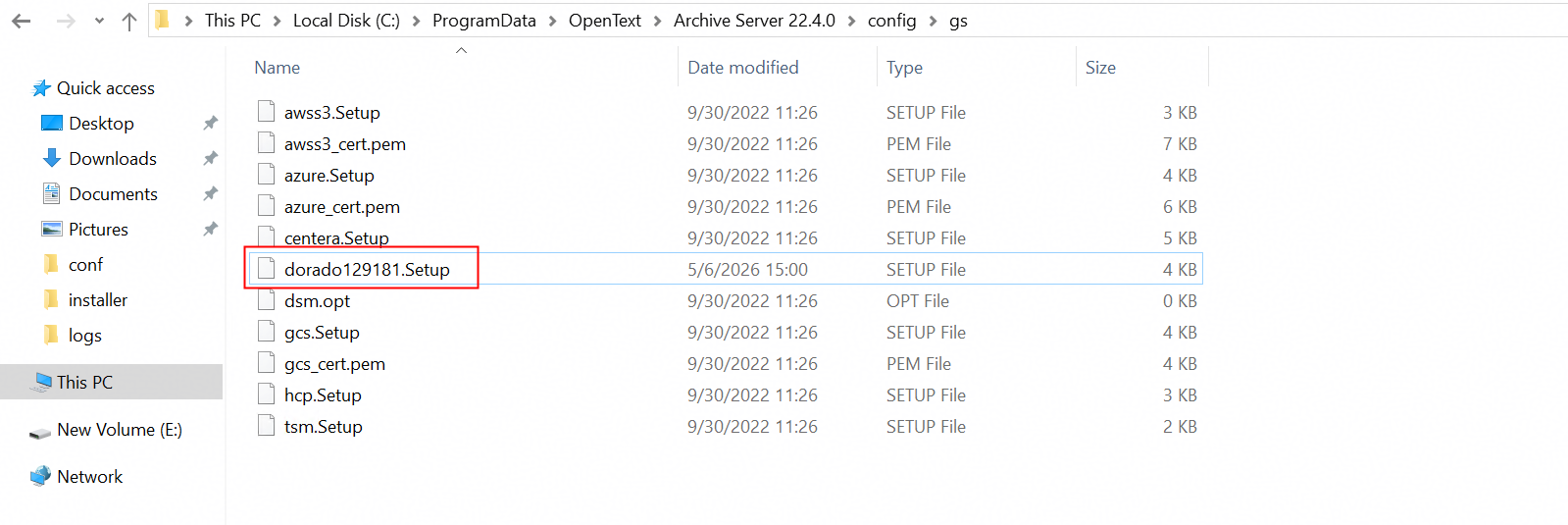Image resolution: width=1568 pixels, height=525 pixels.
Task: Click the New Volume (E:) drive icon
Action: (40, 431)
